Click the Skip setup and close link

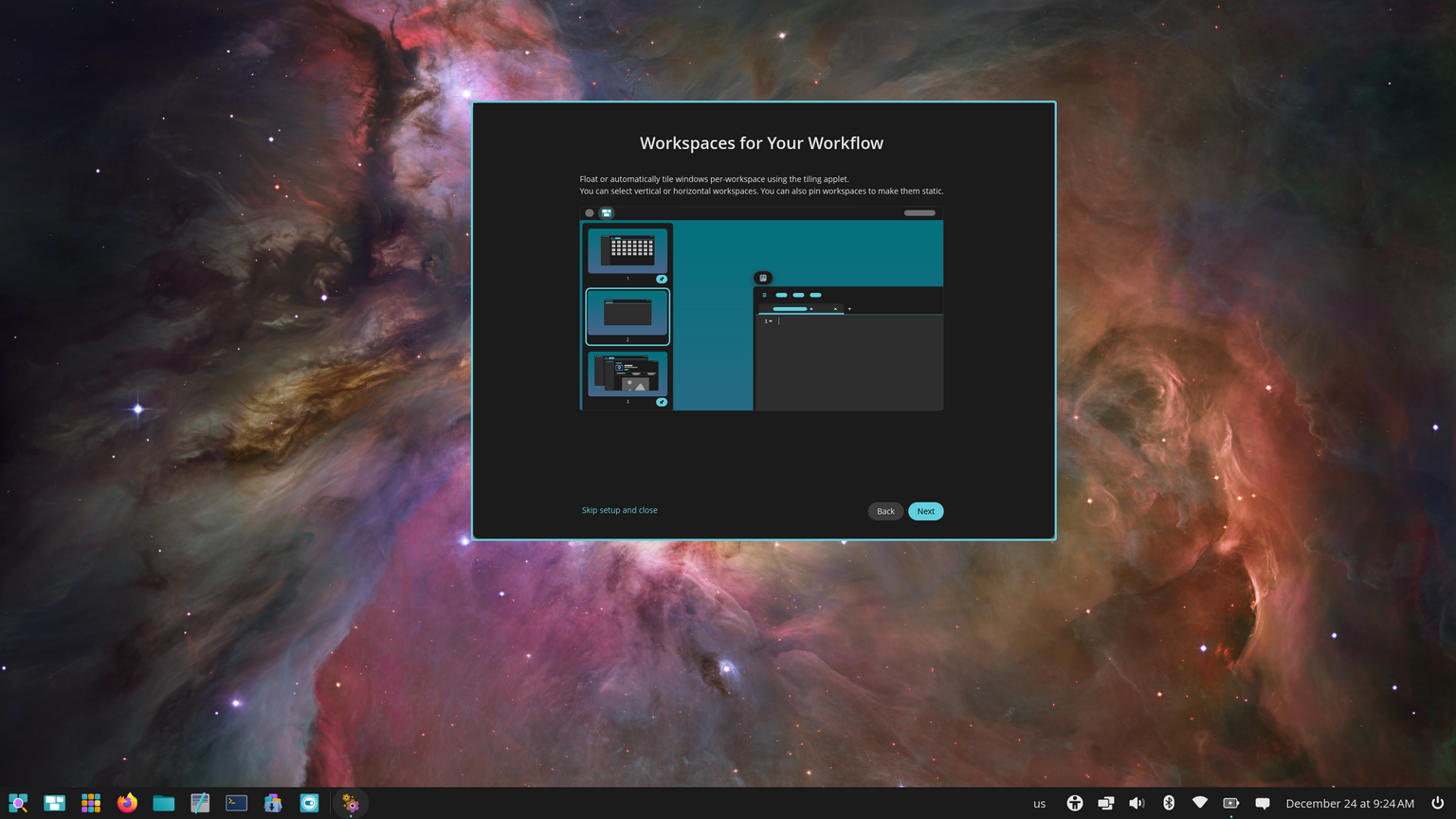[x=619, y=510]
